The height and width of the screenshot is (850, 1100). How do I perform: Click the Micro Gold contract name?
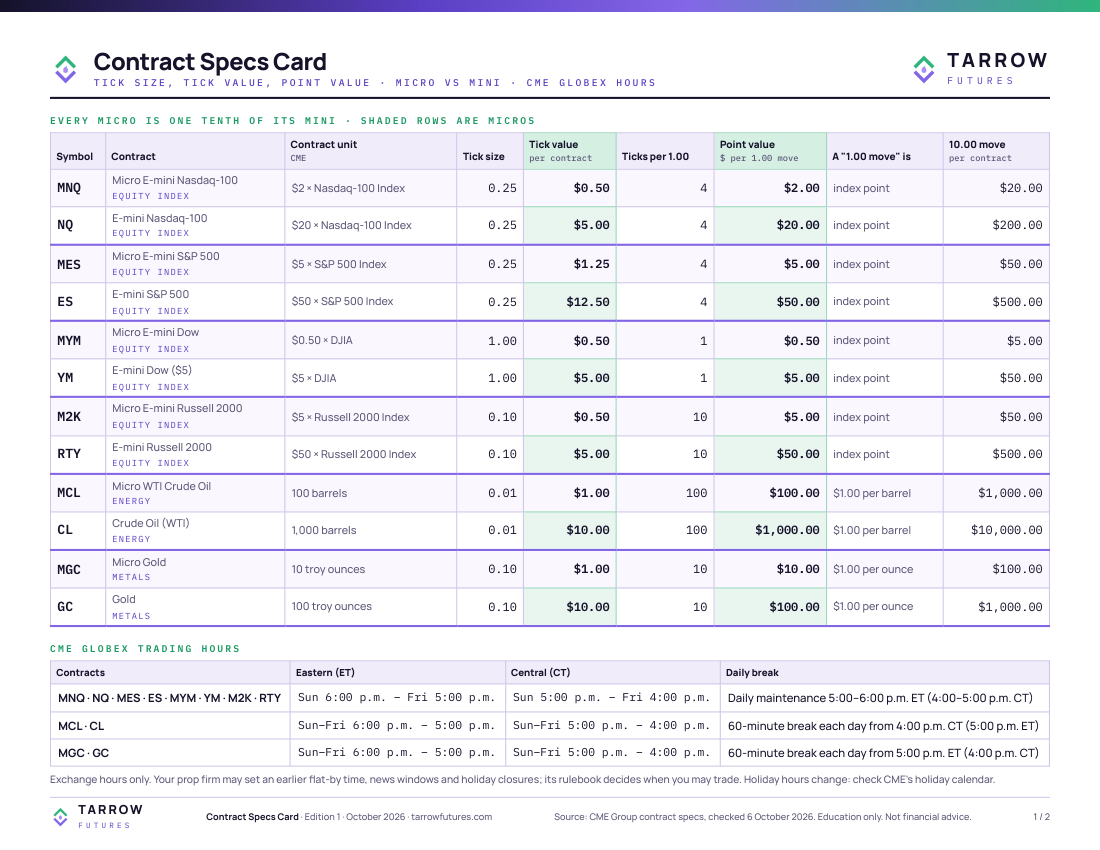(x=139, y=562)
